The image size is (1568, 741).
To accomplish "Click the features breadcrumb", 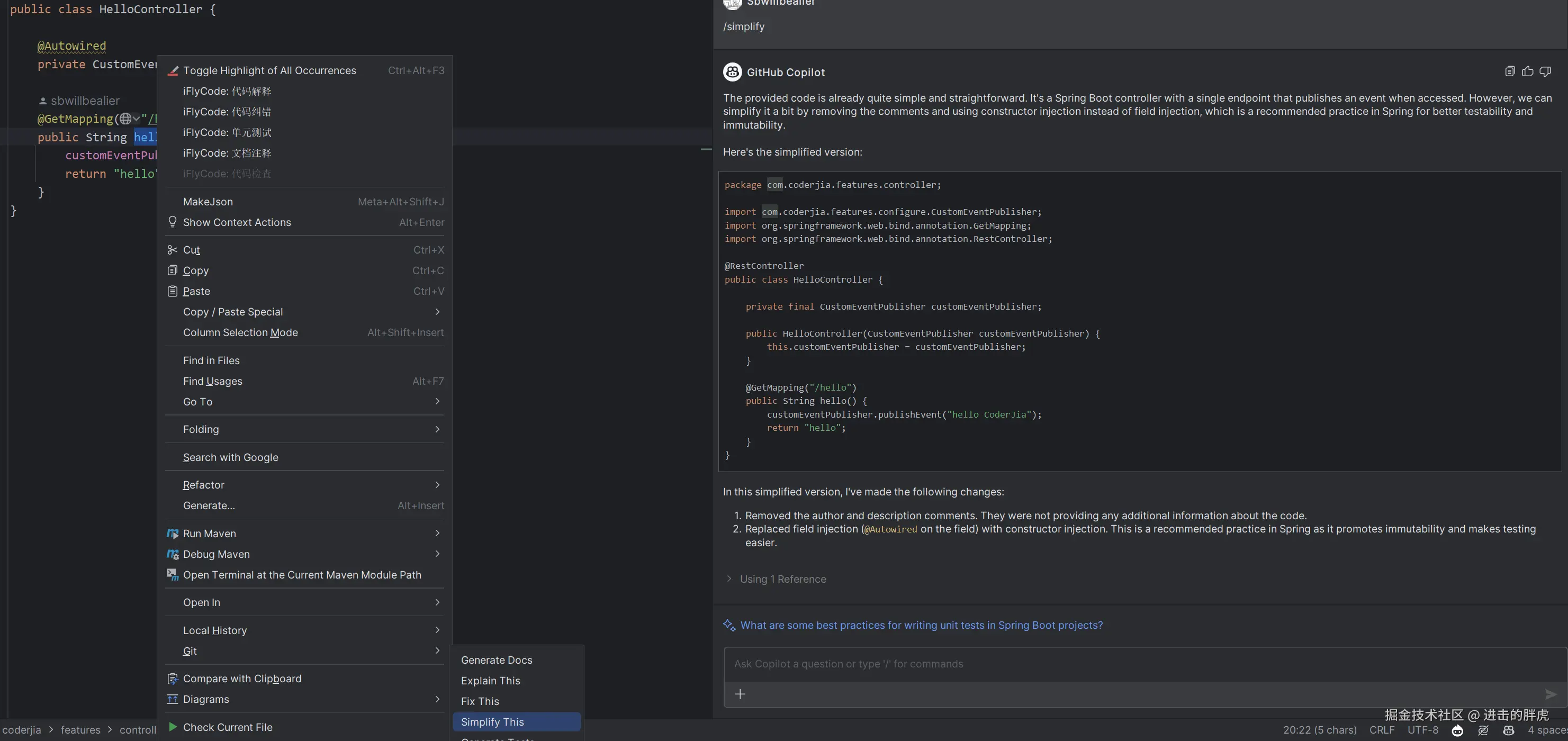I will (80, 730).
